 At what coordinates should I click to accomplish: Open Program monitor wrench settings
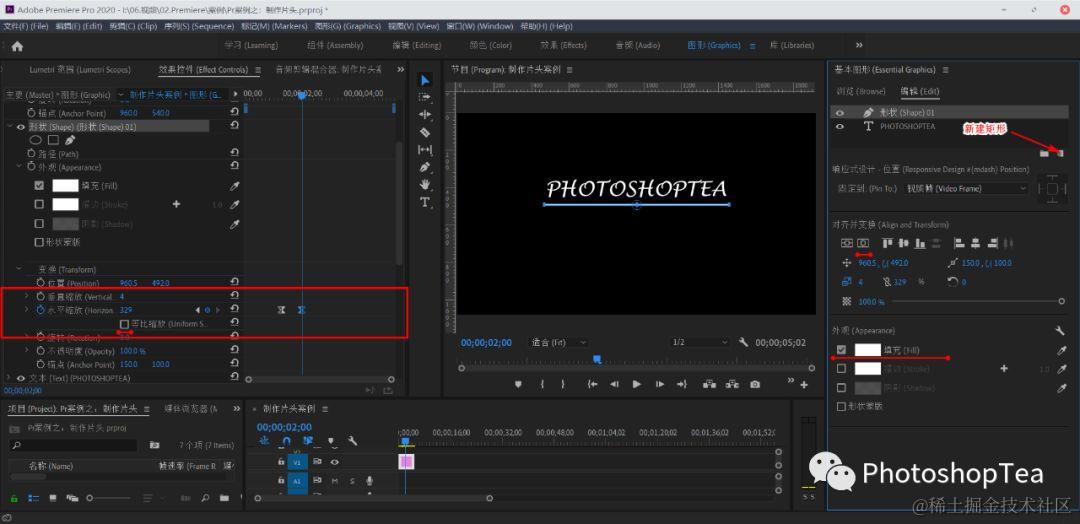[743, 342]
